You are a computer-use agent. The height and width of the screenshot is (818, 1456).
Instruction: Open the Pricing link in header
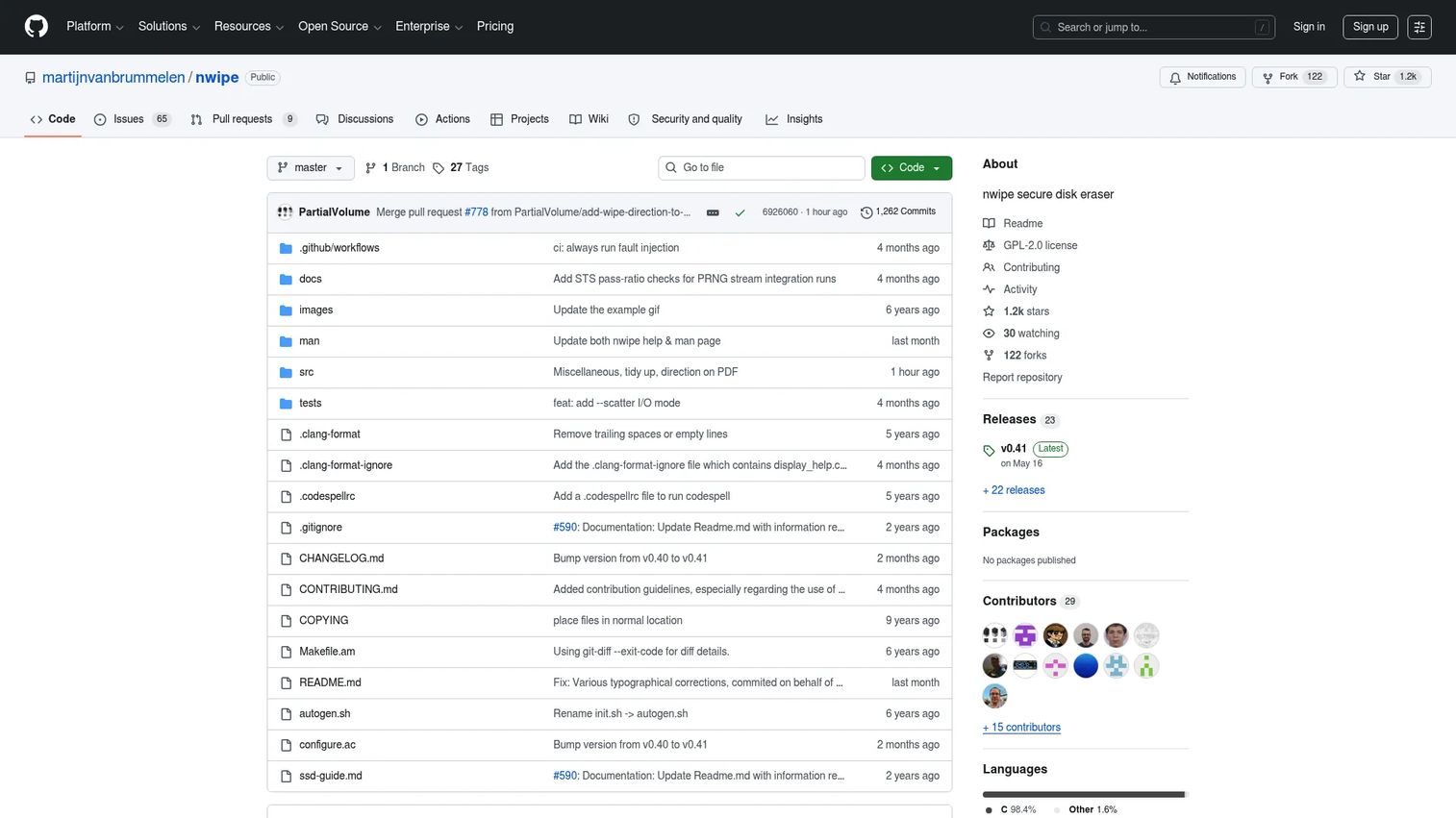(x=495, y=27)
